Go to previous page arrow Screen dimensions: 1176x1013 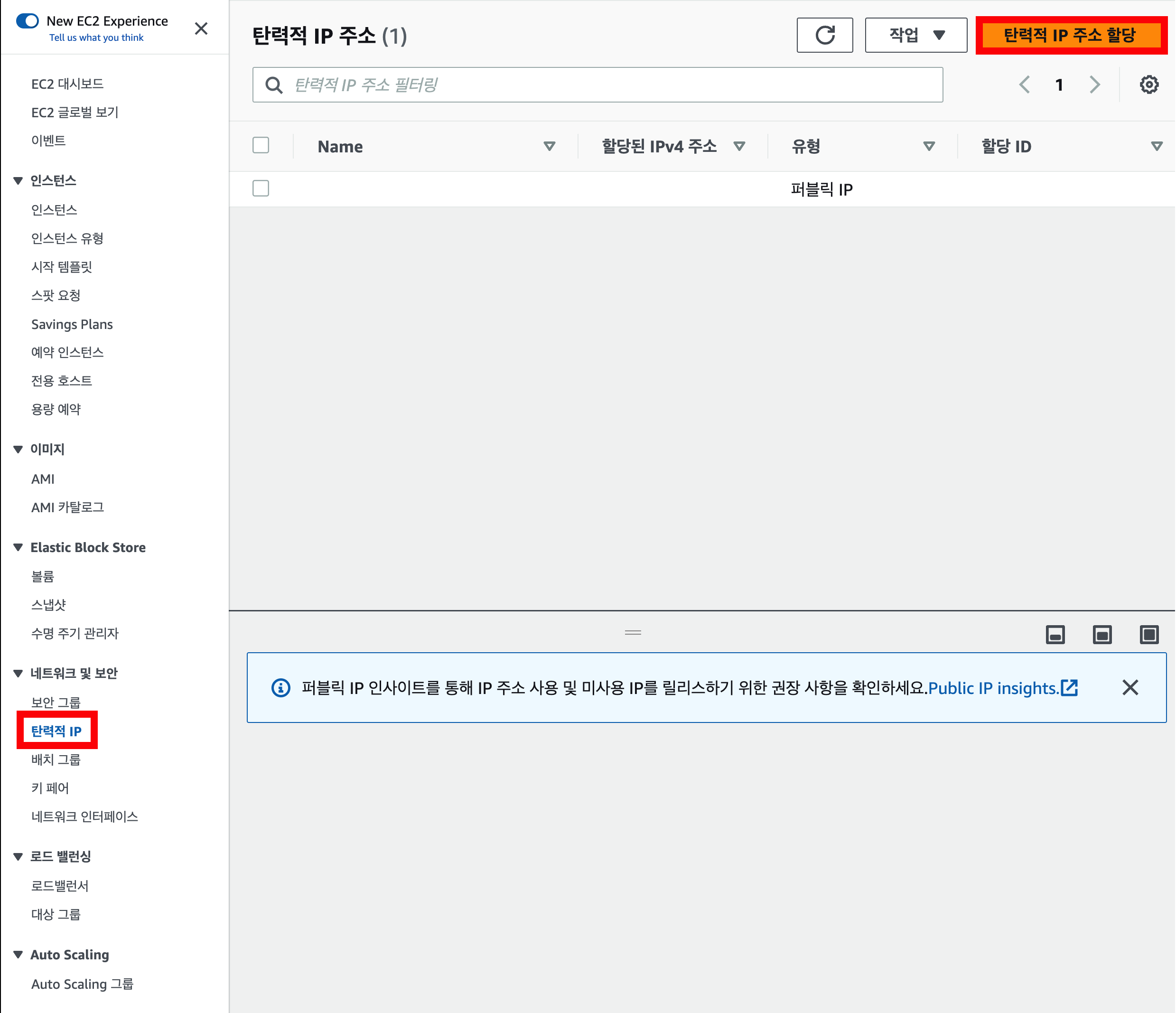coord(1025,84)
